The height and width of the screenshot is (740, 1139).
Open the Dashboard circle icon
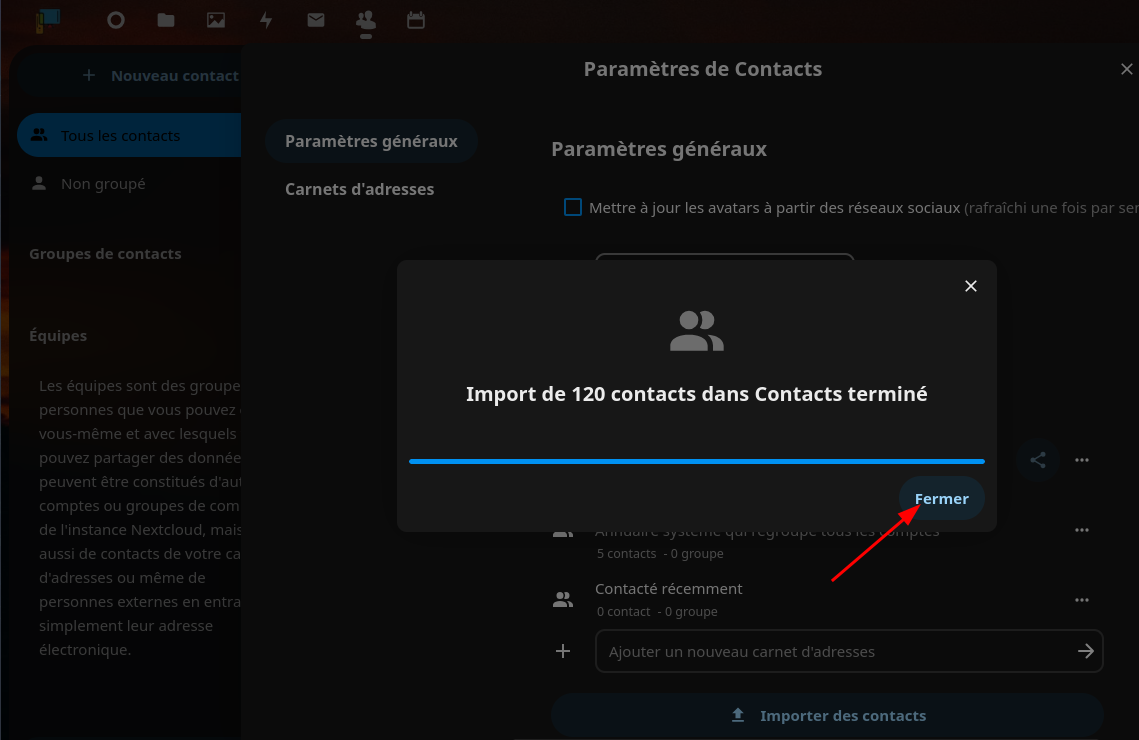116,20
